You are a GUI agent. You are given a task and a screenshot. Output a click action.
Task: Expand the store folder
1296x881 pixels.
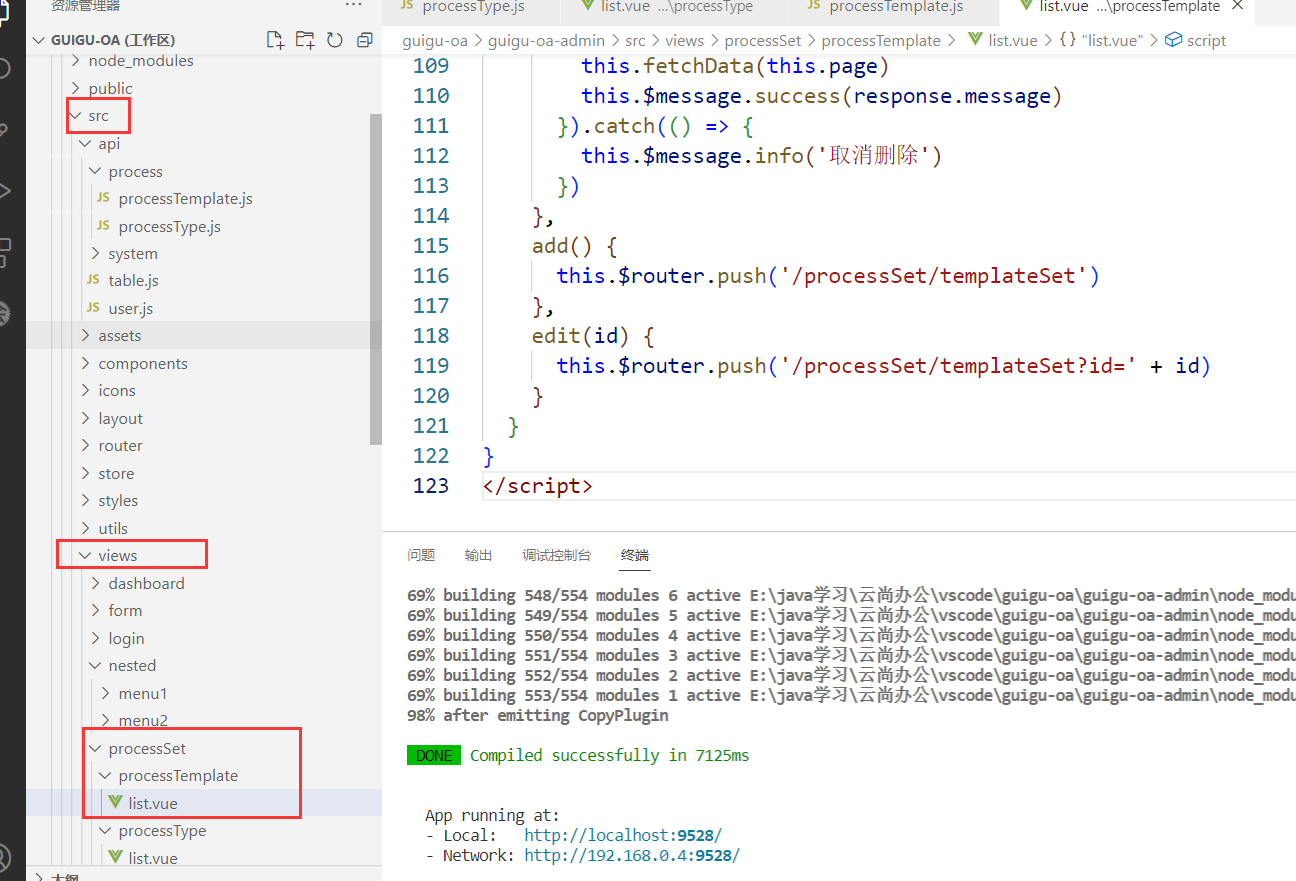point(86,473)
